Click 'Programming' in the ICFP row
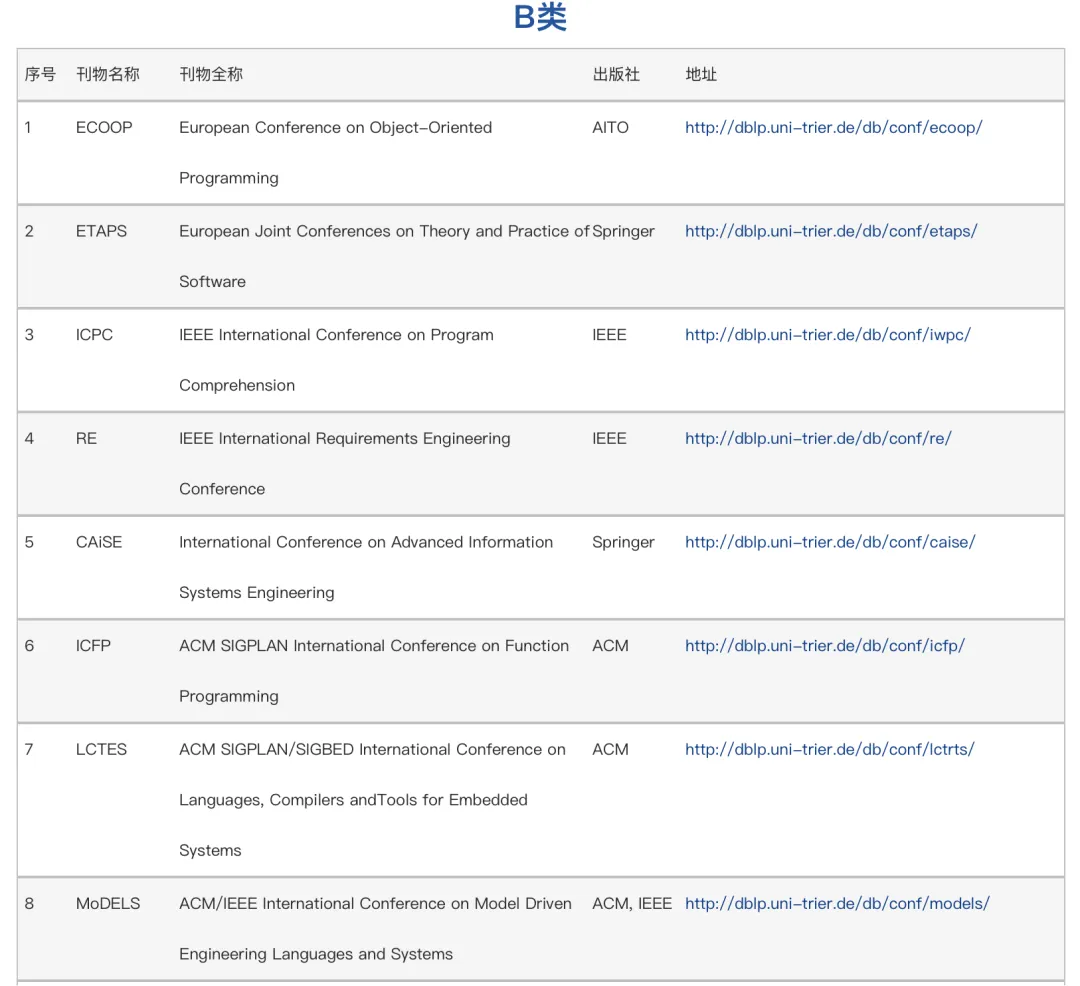Viewport: 1080px width, 986px height. (229, 697)
